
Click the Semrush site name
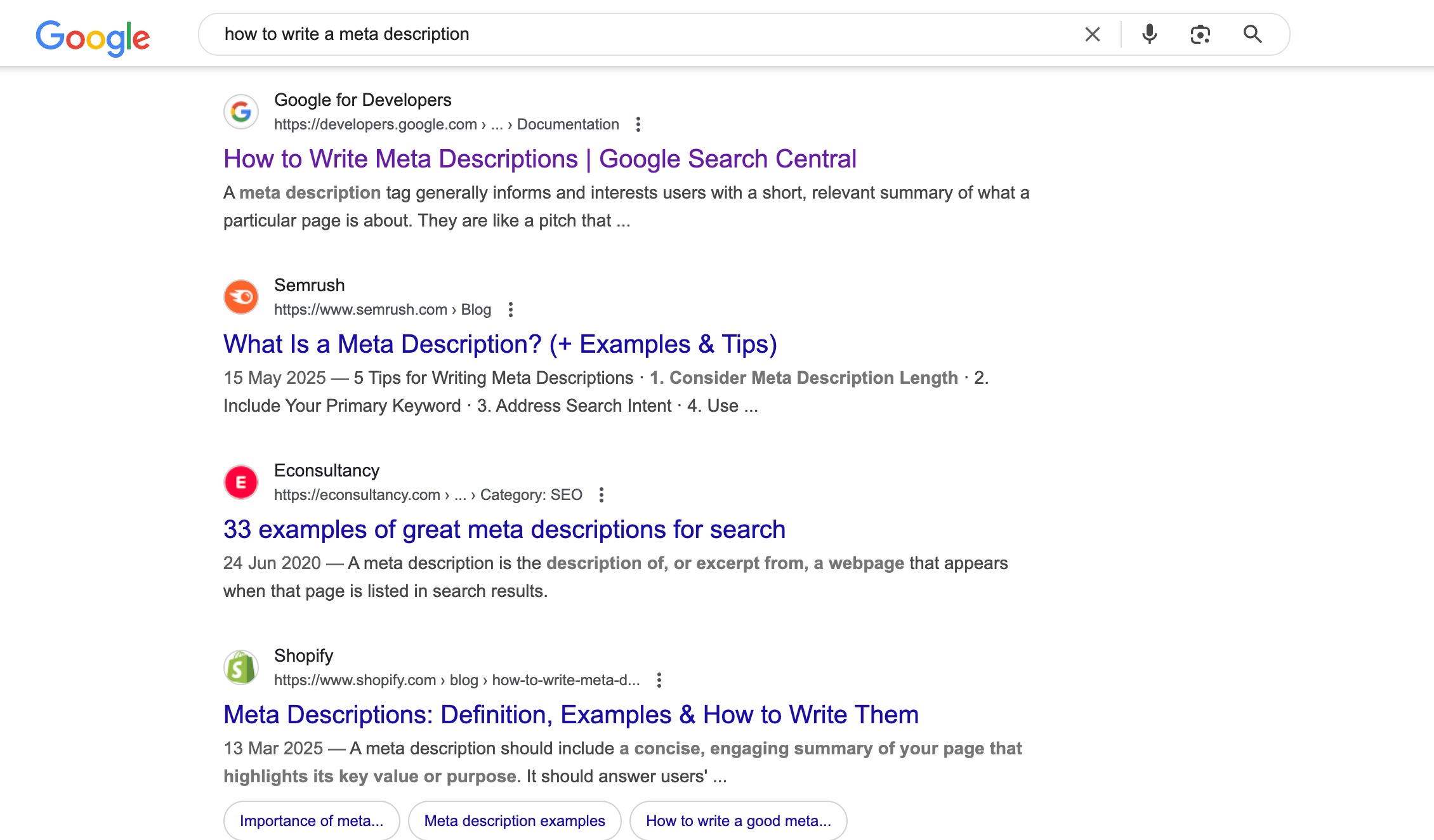[310, 285]
